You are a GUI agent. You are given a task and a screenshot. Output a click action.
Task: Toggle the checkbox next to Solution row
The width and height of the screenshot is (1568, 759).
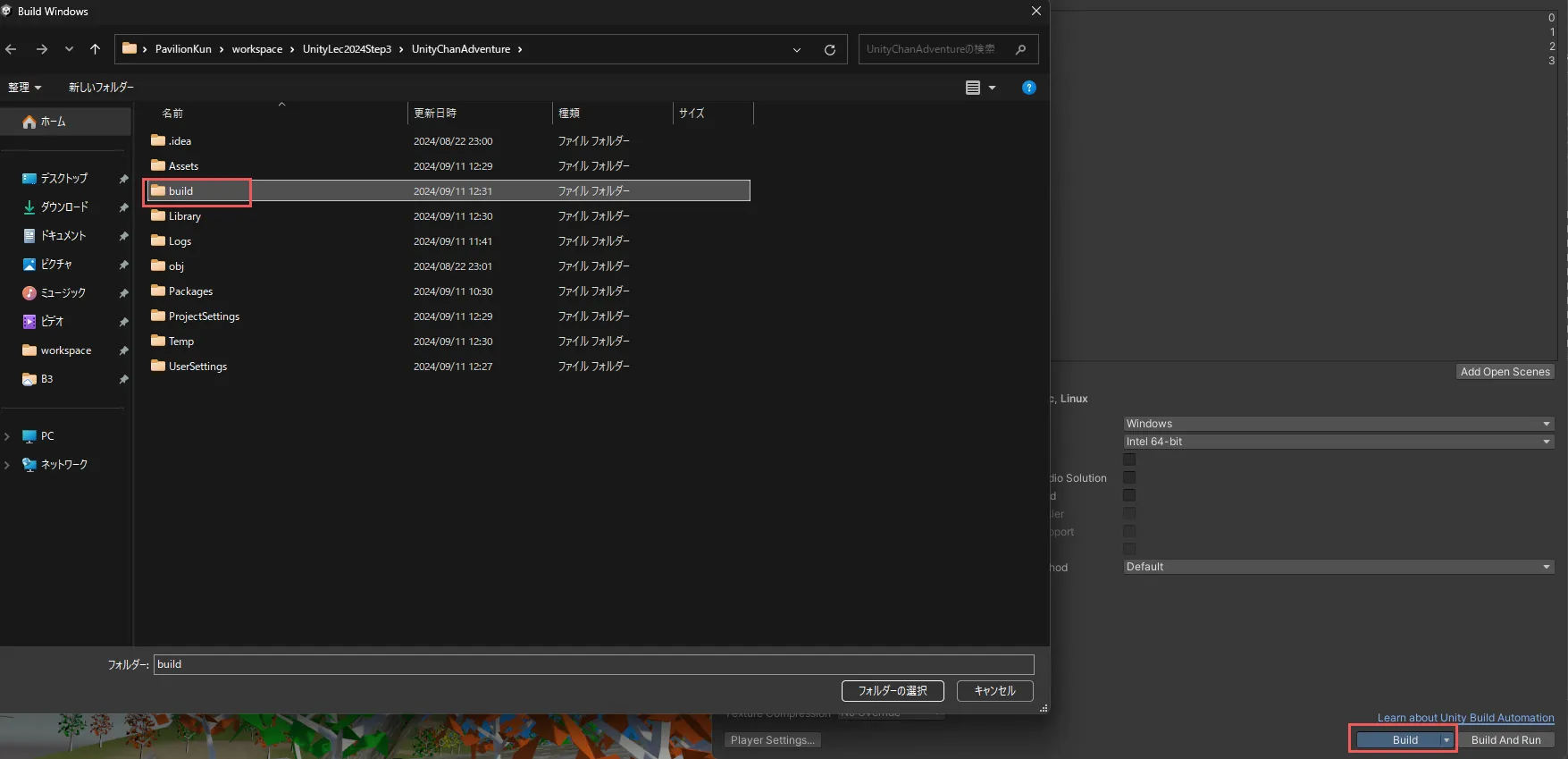pos(1129,477)
